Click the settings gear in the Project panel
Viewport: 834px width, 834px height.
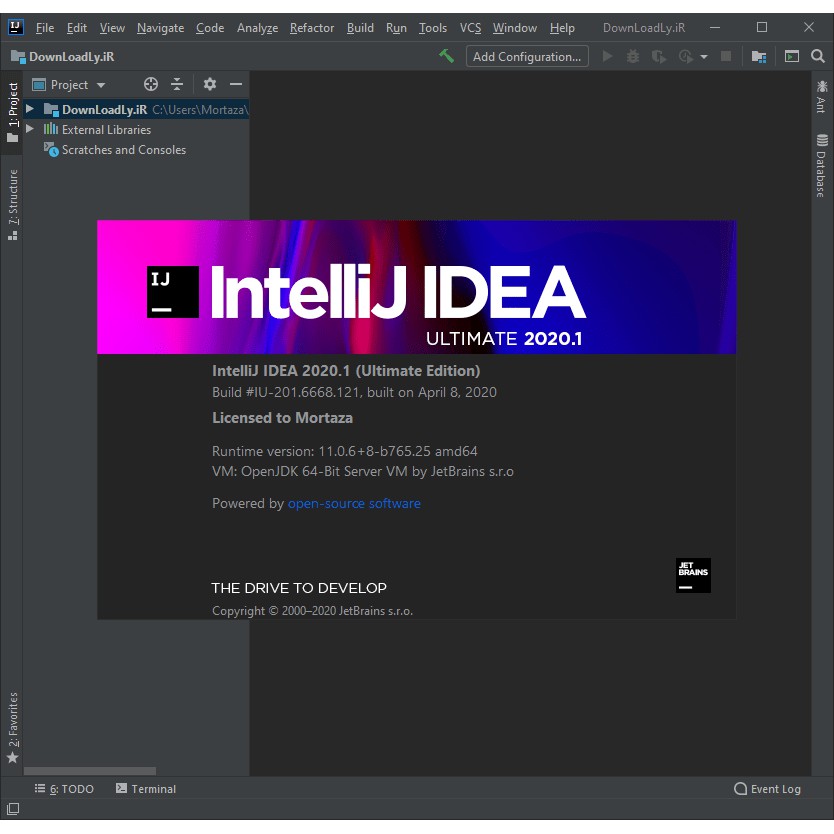point(210,84)
